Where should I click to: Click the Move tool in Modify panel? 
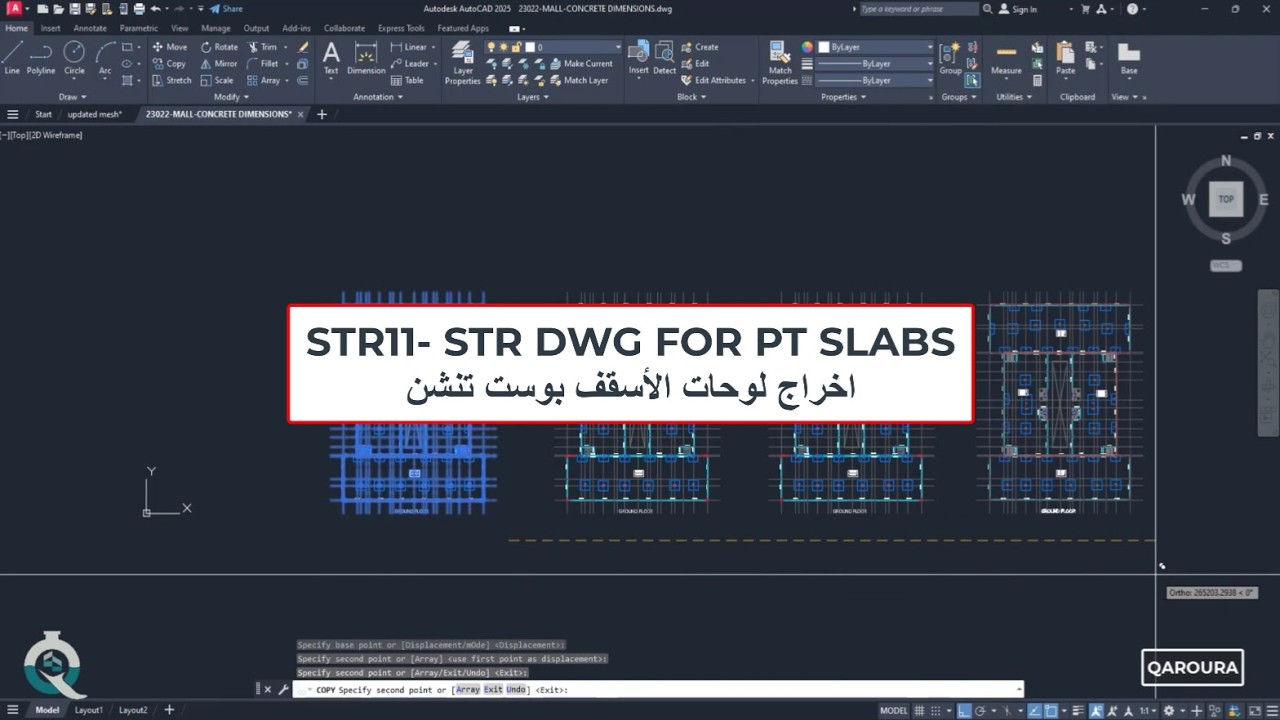[170, 47]
